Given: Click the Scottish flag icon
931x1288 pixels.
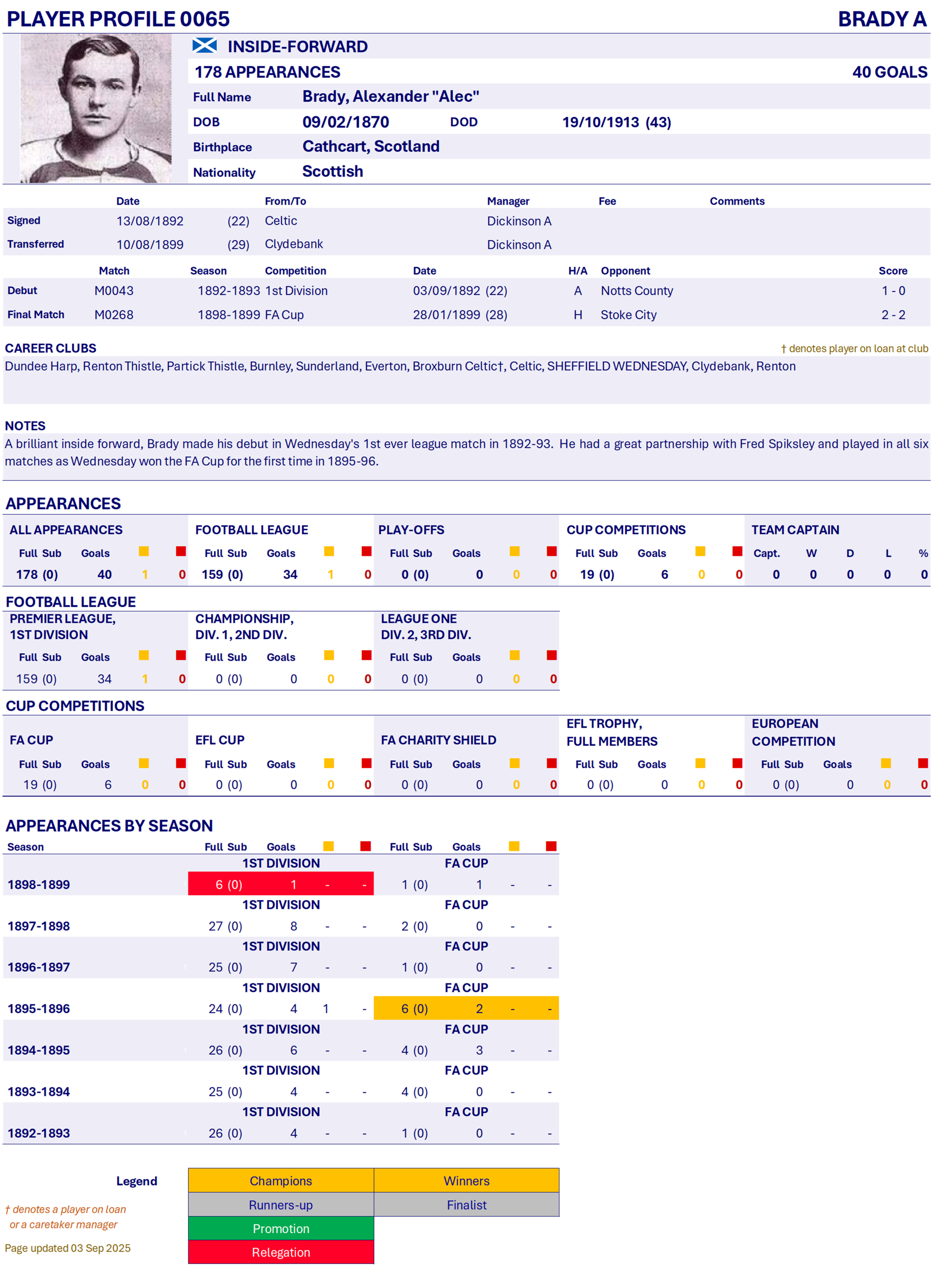Looking at the screenshot, I should pos(204,46).
